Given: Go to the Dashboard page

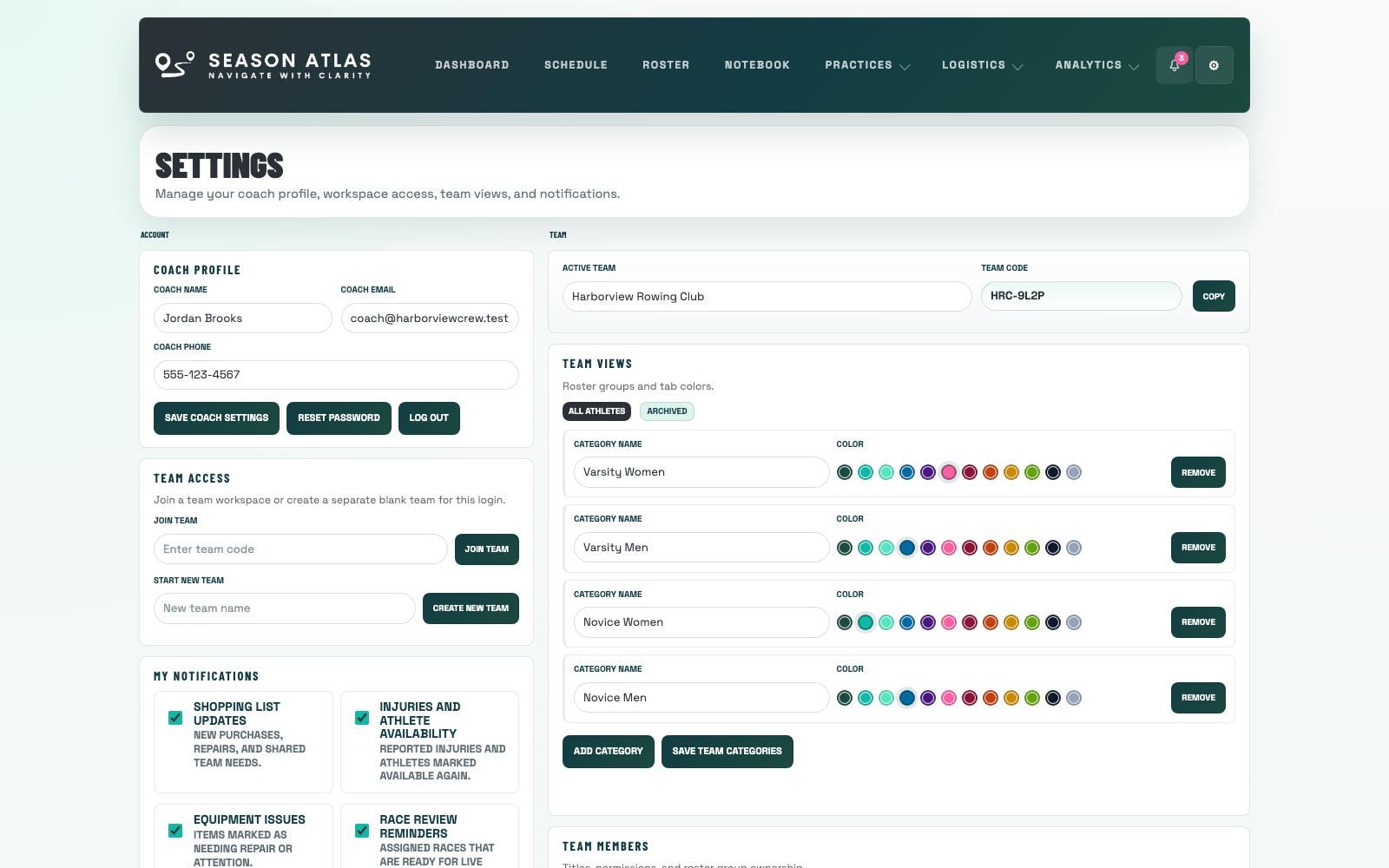Looking at the screenshot, I should pyautogui.click(x=472, y=65).
